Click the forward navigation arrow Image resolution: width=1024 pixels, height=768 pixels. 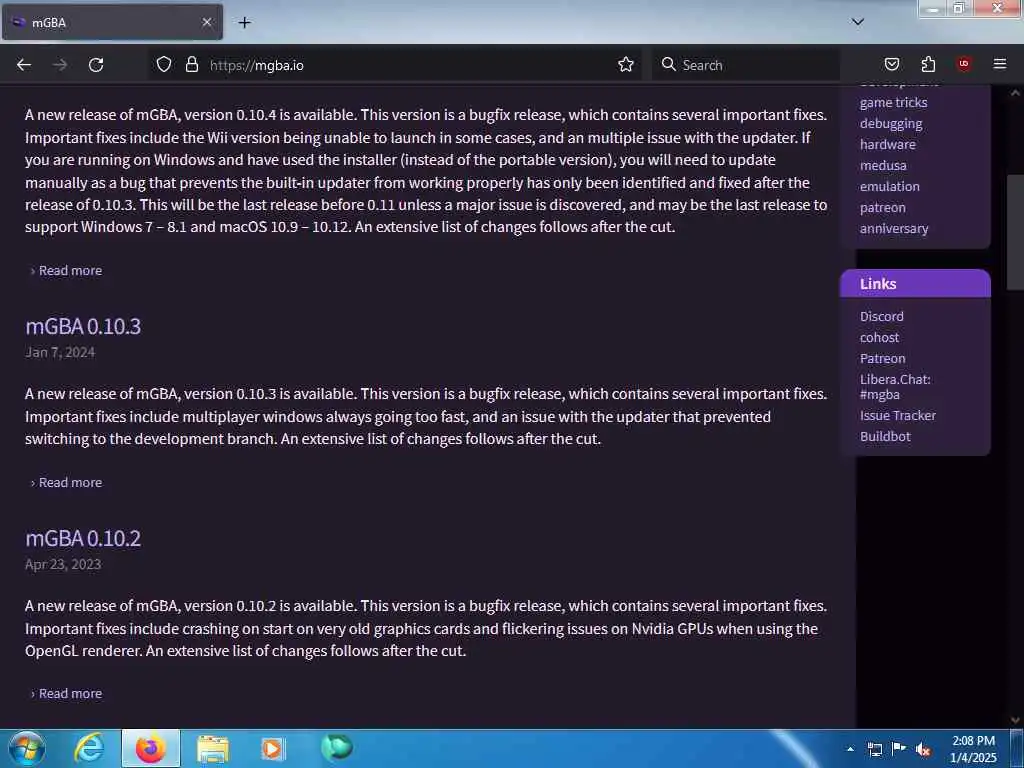60,65
